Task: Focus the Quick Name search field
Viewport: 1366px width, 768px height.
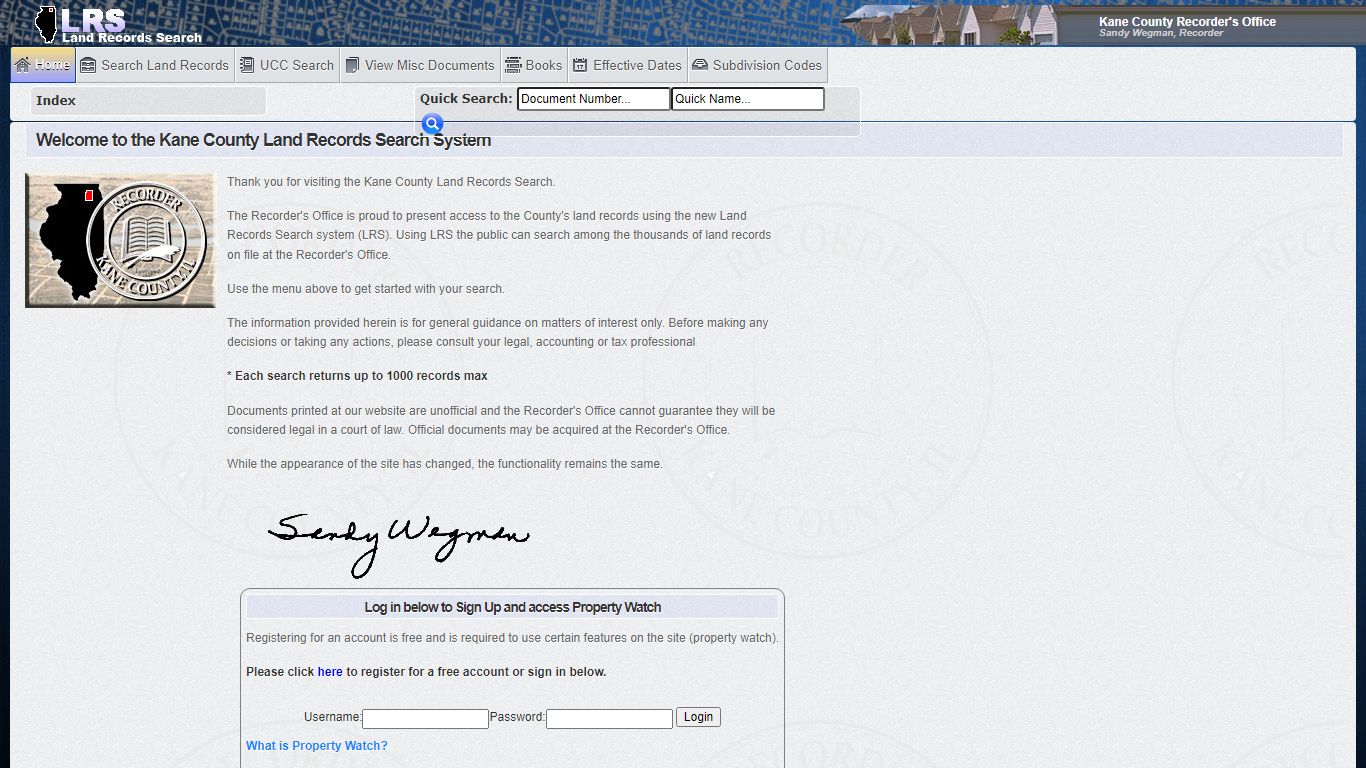Action: click(x=747, y=99)
